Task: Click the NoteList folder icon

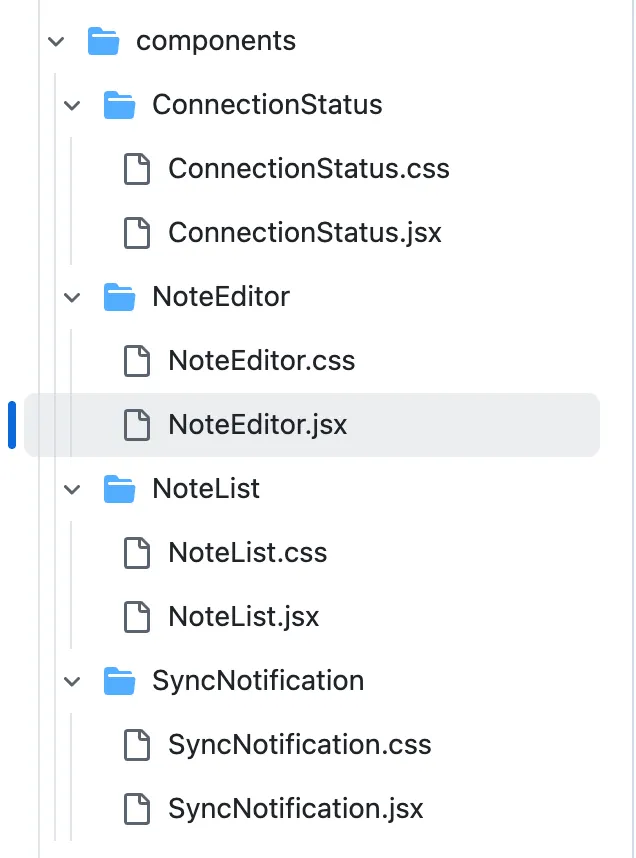Action: coord(119,489)
